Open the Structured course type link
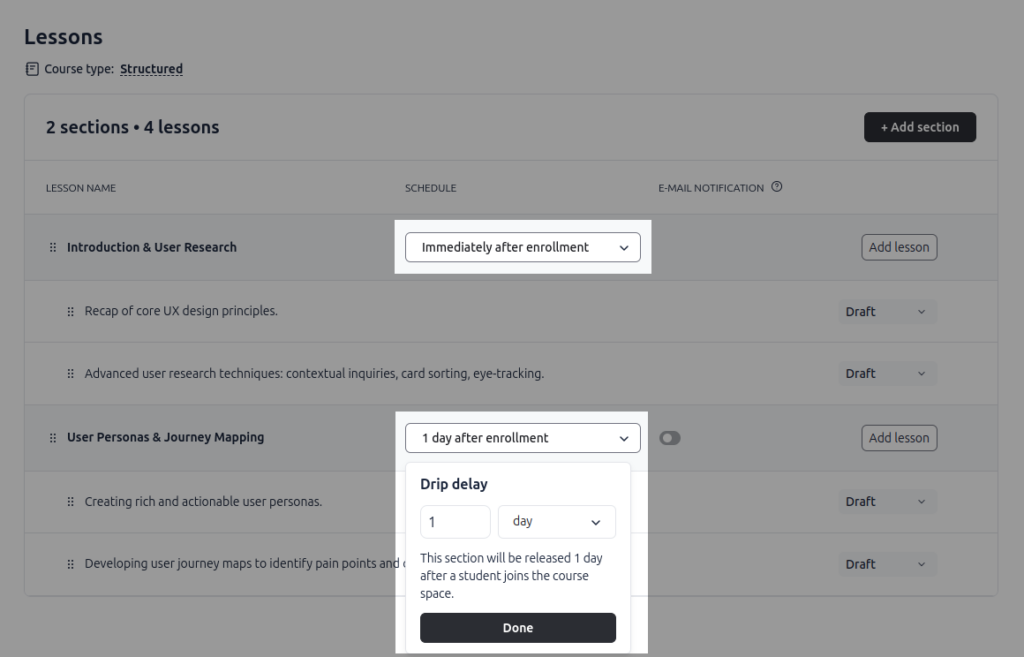This screenshot has width=1024, height=657. tap(151, 68)
